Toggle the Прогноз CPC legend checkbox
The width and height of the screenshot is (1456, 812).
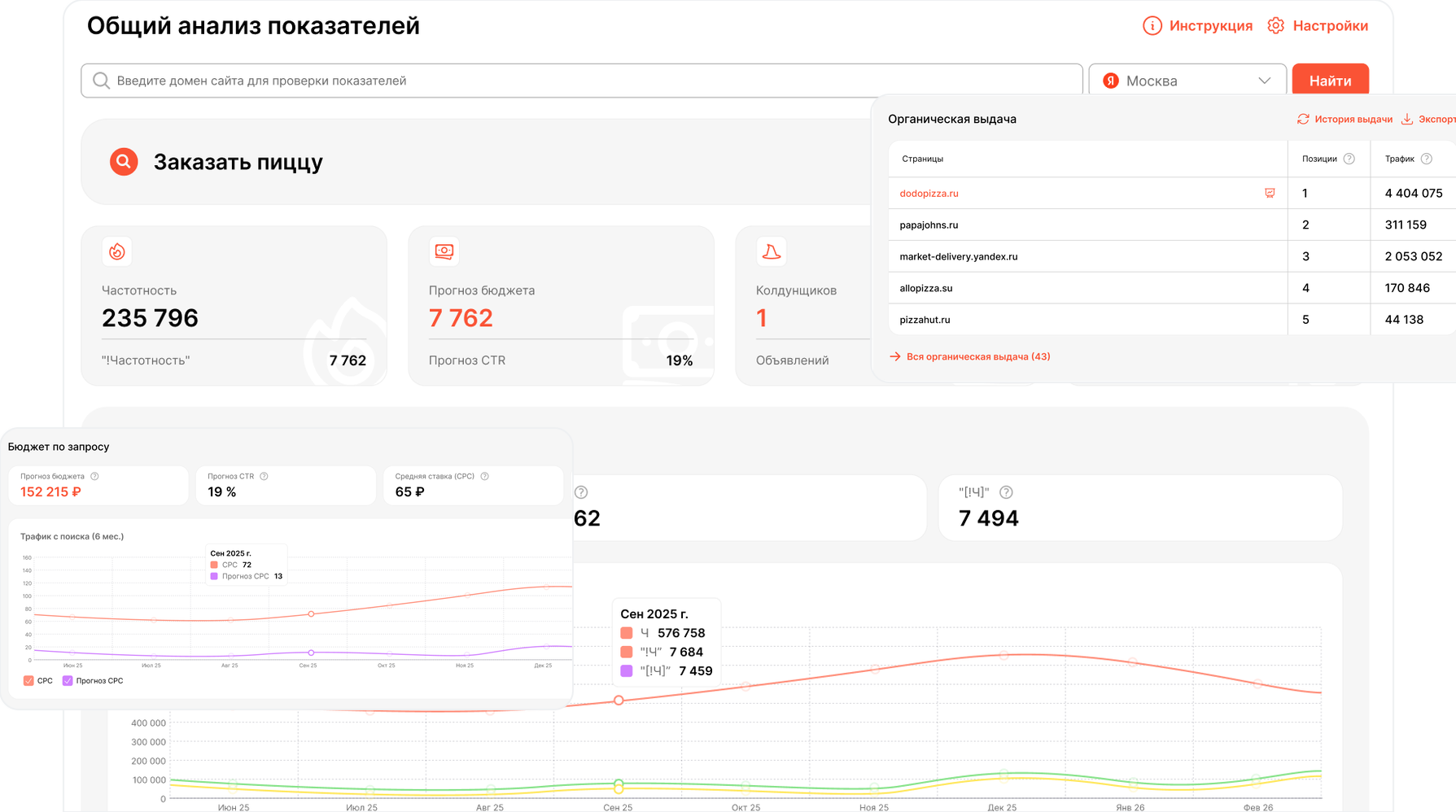68,681
